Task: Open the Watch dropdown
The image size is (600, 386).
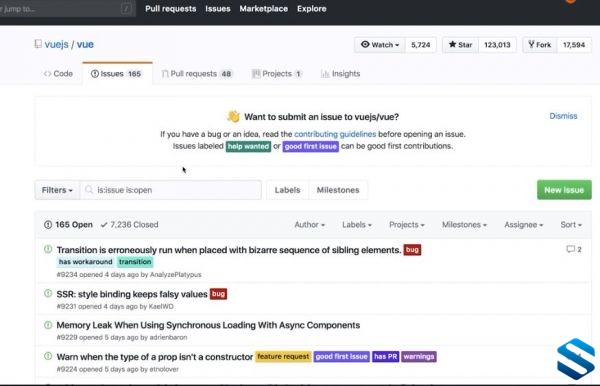Action: [x=380, y=45]
